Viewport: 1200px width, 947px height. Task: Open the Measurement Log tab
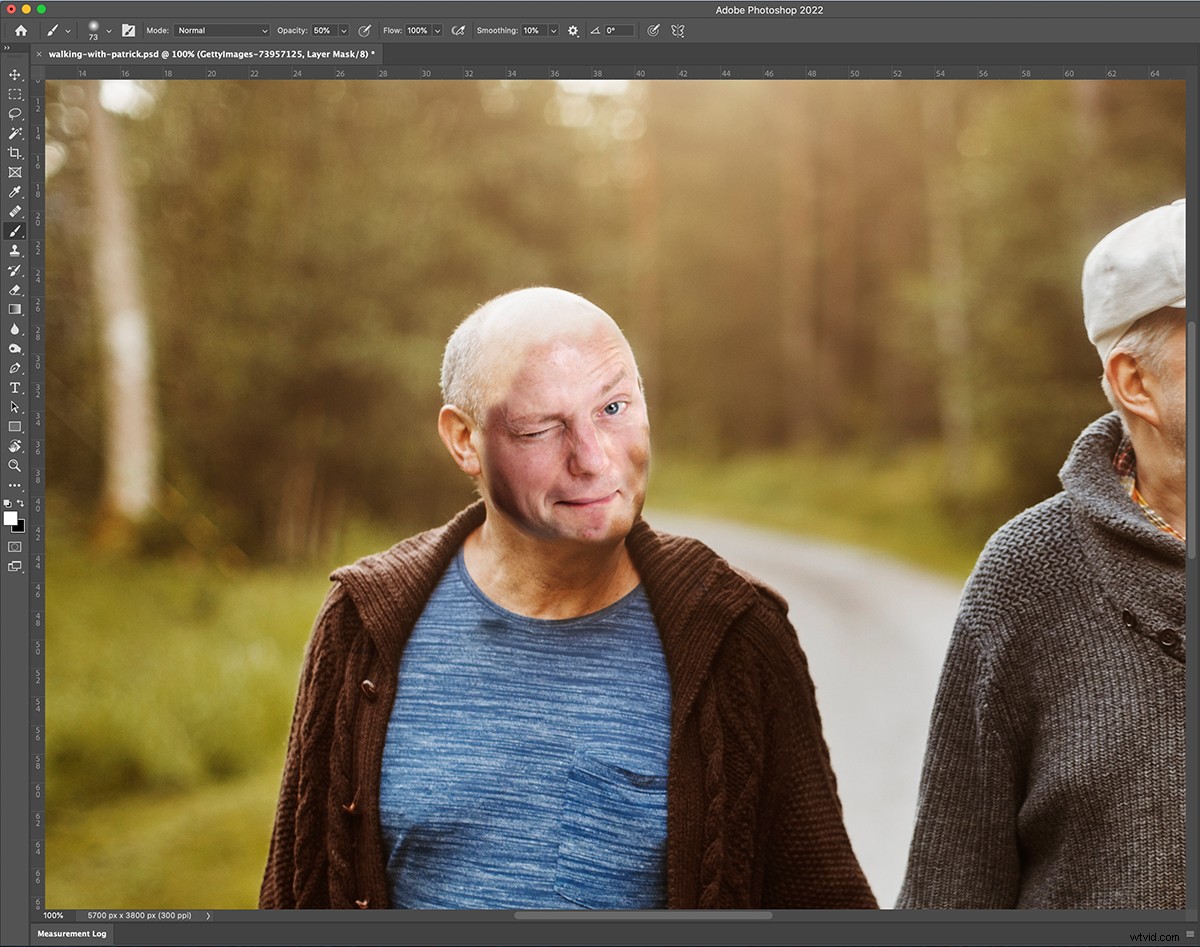[x=71, y=933]
